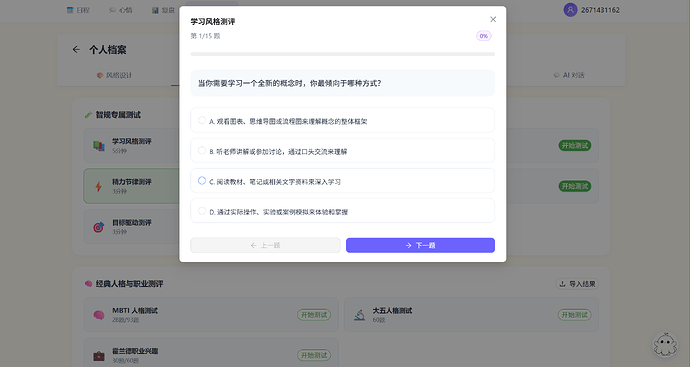This screenshot has width=690, height=367.
Task: Switch to the 风格设计 tab
Action: [x=114, y=75]
